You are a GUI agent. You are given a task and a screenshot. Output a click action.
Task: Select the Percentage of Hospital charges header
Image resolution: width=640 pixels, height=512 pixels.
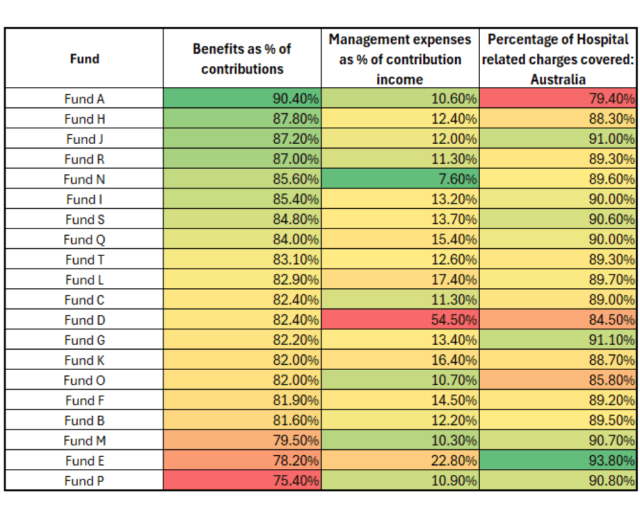(558, 58)
